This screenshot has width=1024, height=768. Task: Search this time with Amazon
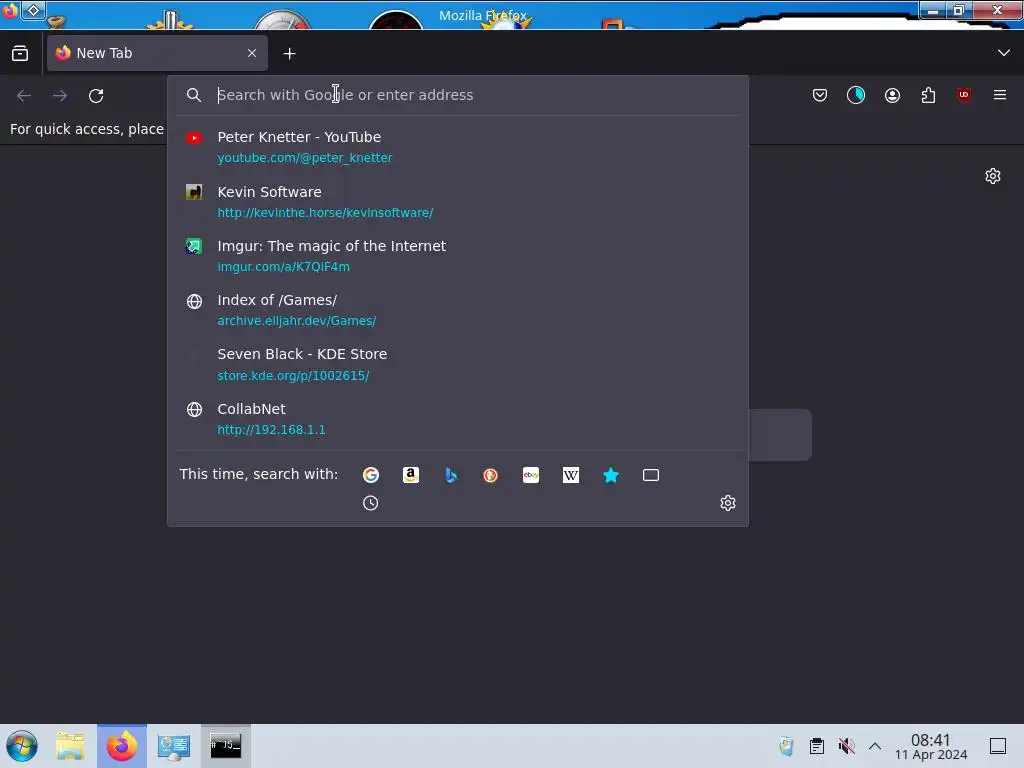(411, 475)
